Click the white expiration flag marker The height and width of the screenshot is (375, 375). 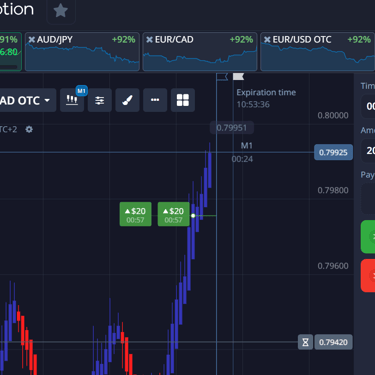pyautogui.click(x=238, y=77)
